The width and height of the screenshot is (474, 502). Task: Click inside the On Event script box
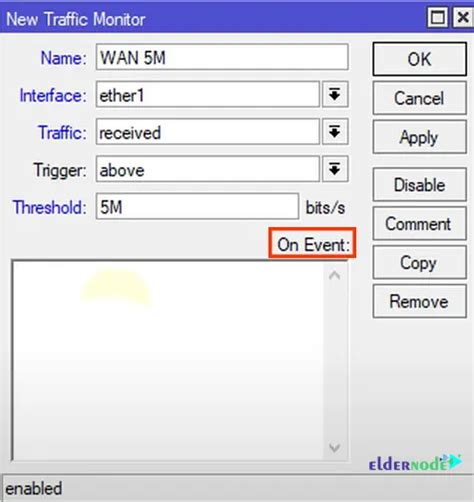coord(168,360)
